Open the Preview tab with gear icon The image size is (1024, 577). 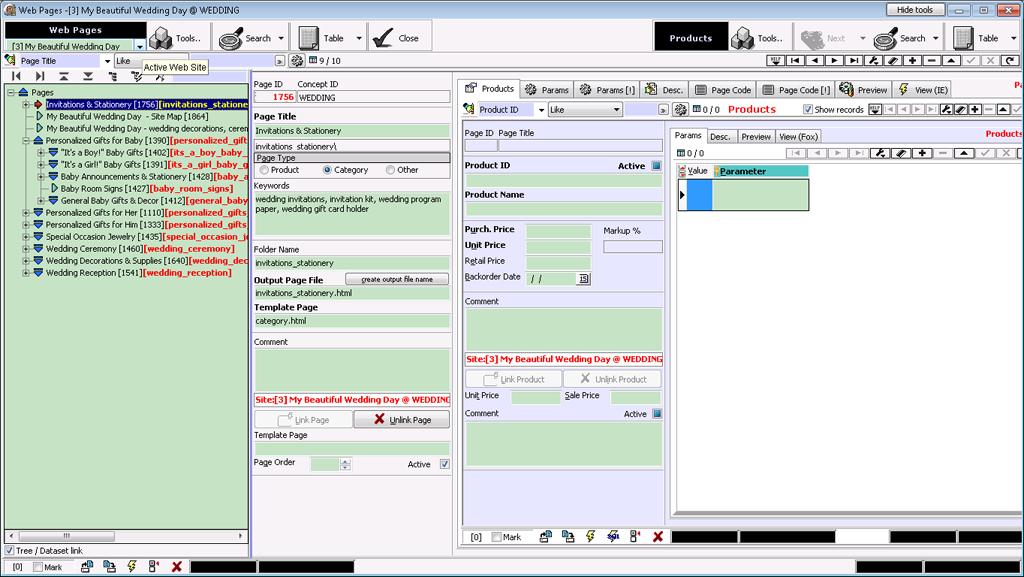[x=863, y=90]
